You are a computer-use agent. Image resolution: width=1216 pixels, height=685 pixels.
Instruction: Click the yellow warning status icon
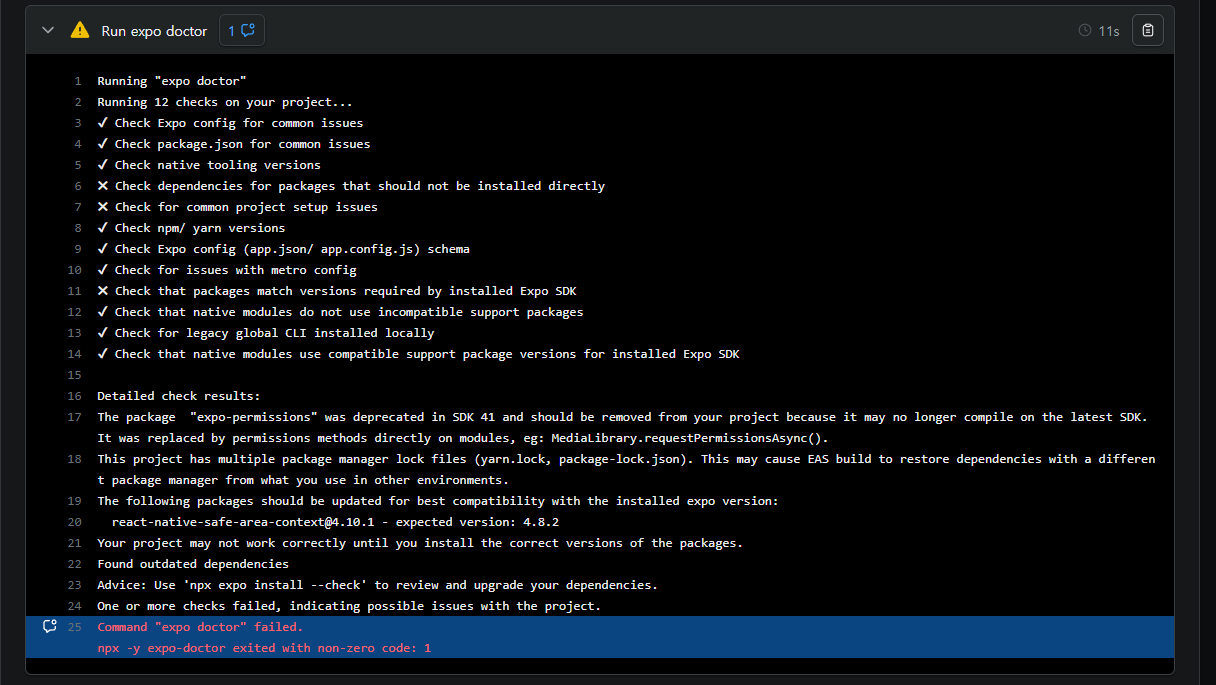click(x=80, y=30)
